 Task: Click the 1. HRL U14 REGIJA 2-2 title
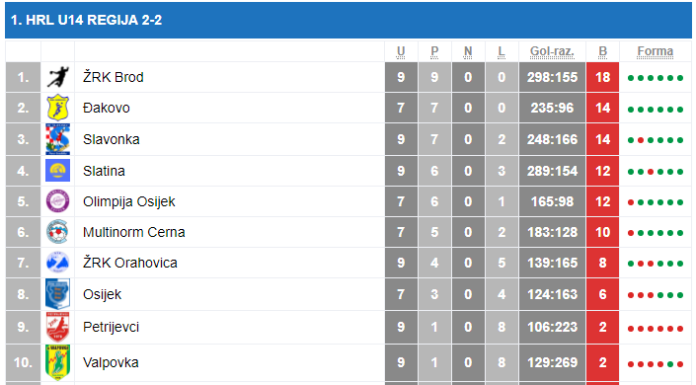pos(86,20)
